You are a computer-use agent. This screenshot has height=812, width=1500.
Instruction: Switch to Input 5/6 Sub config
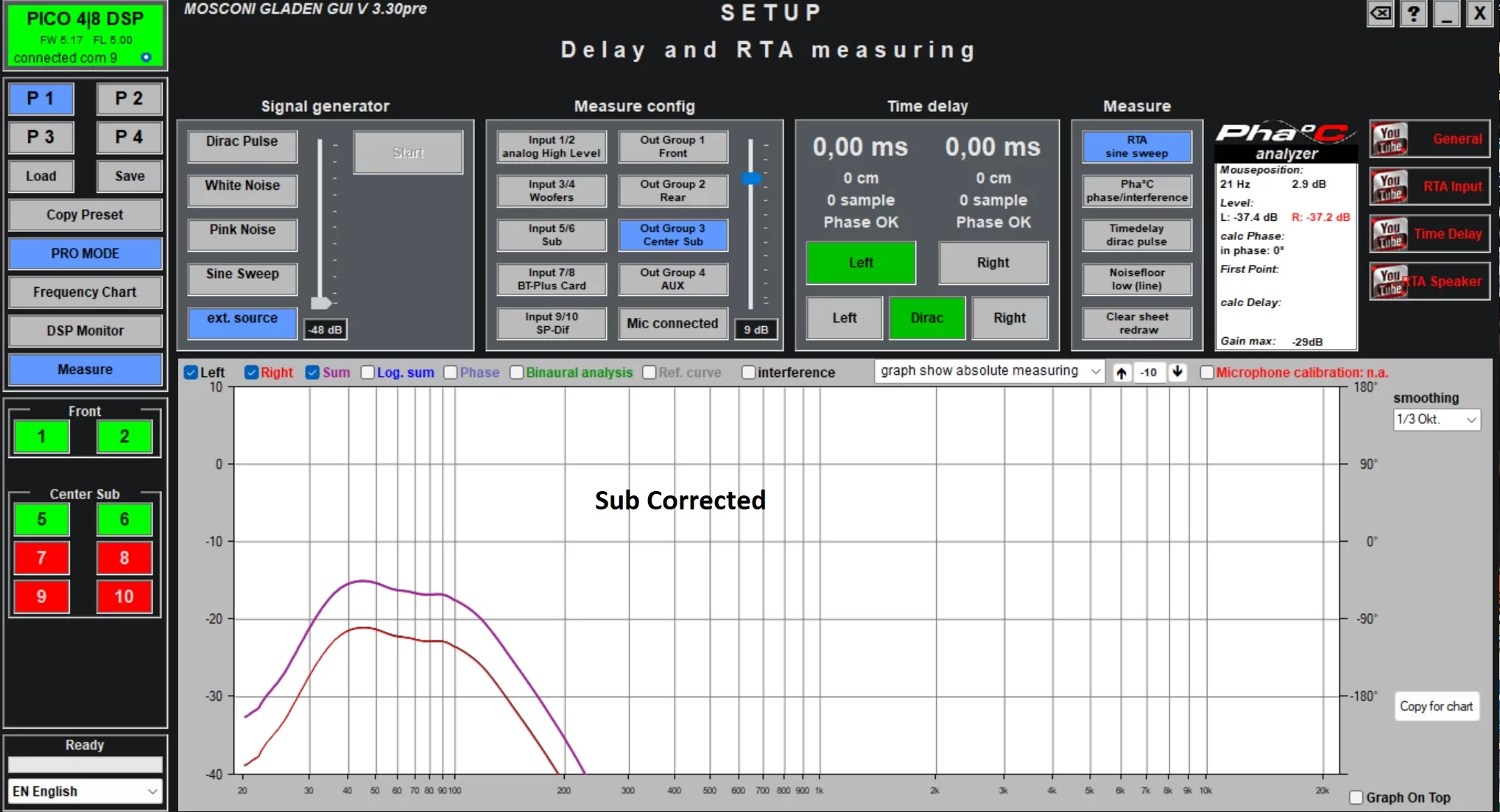pos(551,234)
